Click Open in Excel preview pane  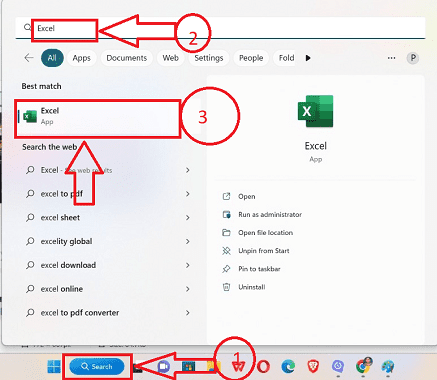(x=246, y=197)
